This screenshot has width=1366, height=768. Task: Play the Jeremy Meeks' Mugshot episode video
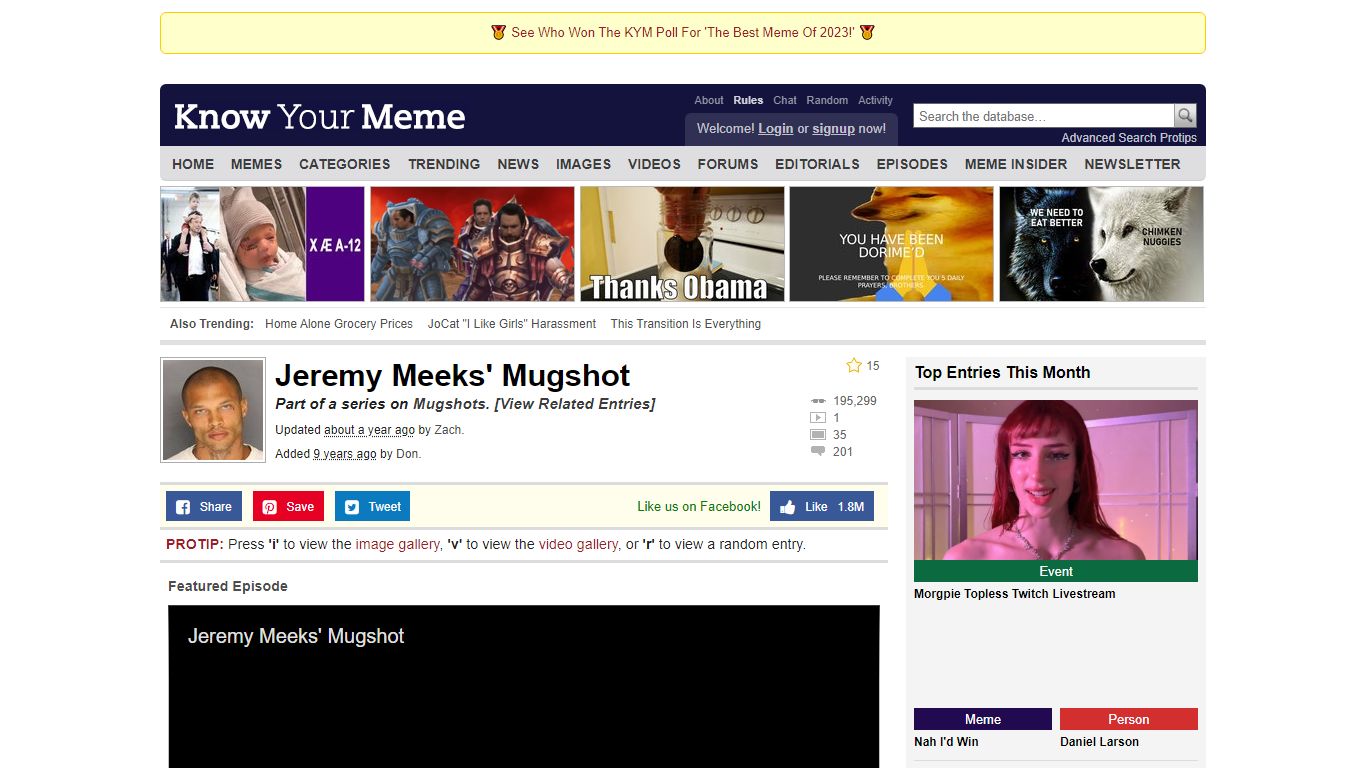point(524,687)
